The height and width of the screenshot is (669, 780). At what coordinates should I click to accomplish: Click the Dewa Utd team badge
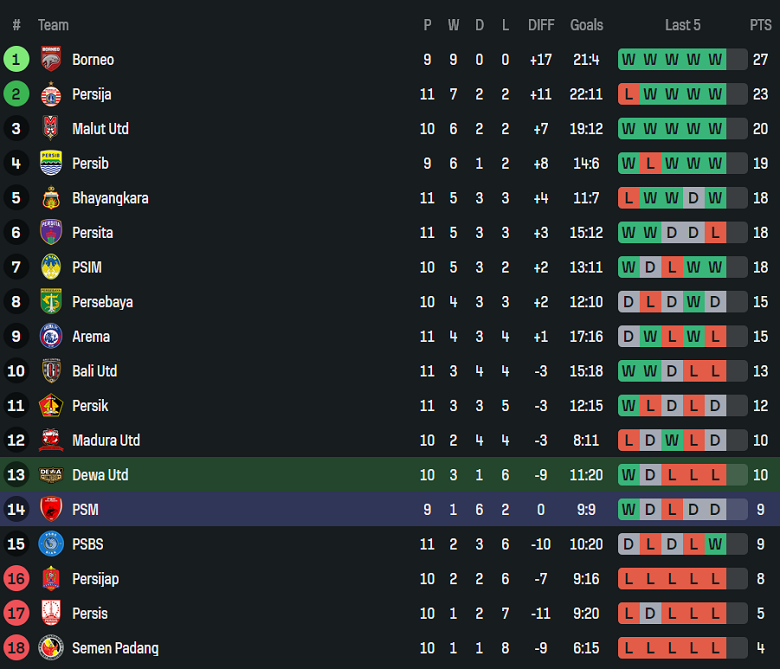click(x=51, y=475)
